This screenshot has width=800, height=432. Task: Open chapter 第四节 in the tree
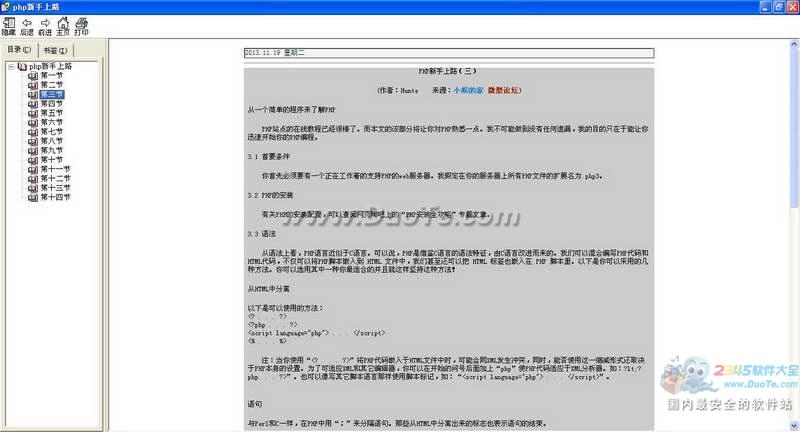coord(52,104)
